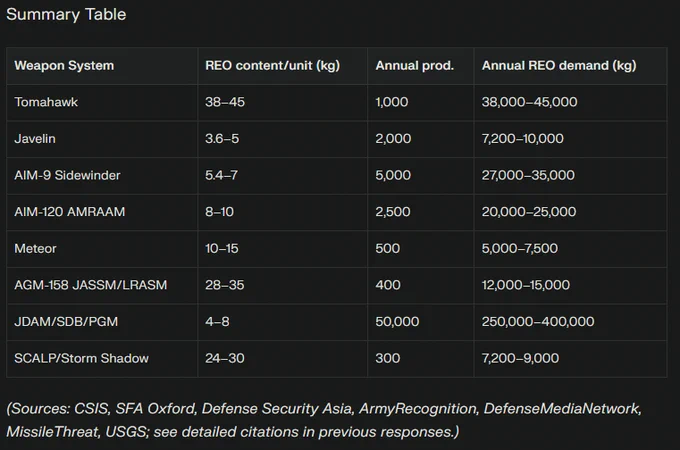Click the Sources citation text
The image size is (680, 450).
click(x=324, y=420)
